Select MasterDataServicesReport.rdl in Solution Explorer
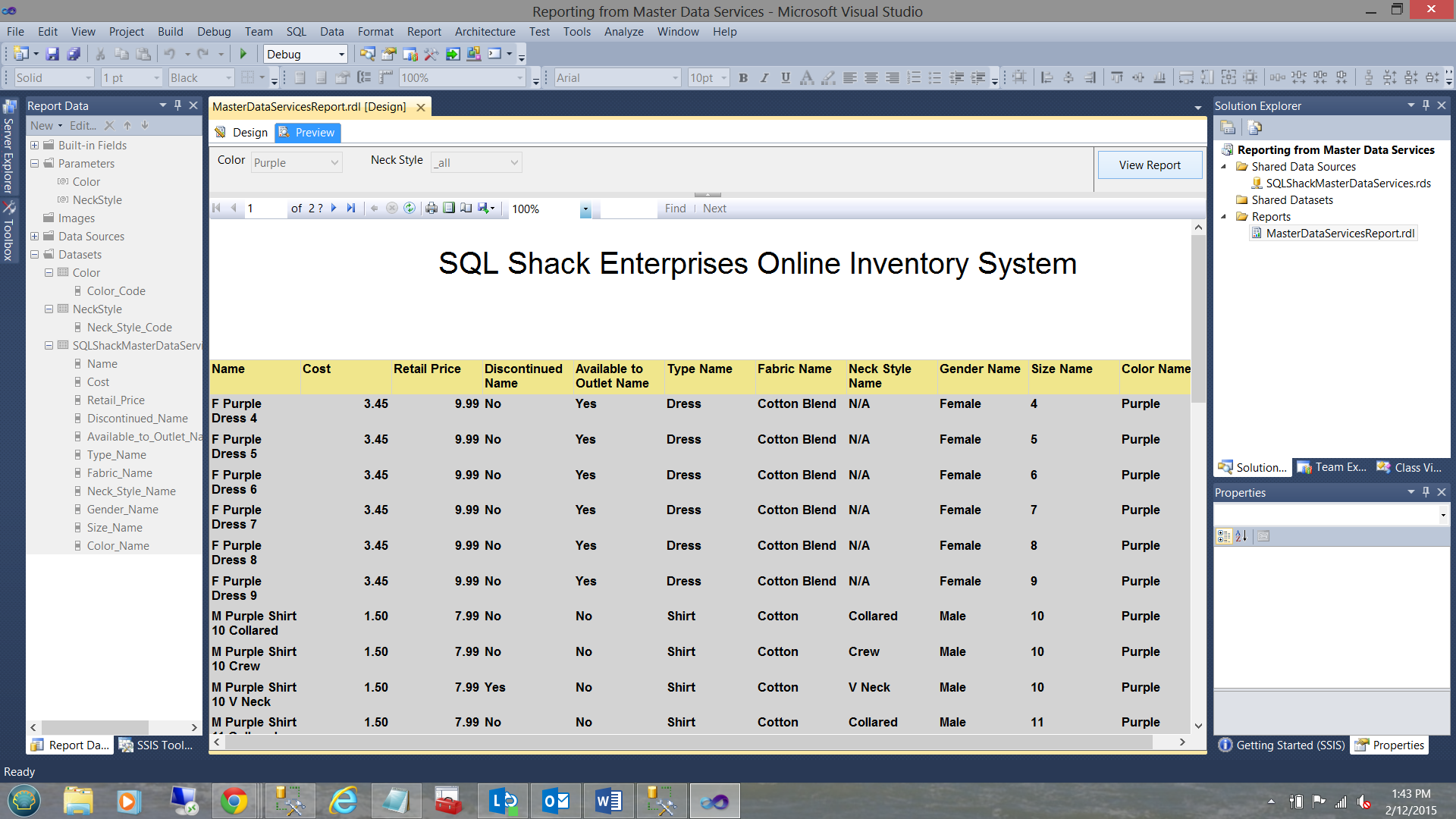 1340,234
